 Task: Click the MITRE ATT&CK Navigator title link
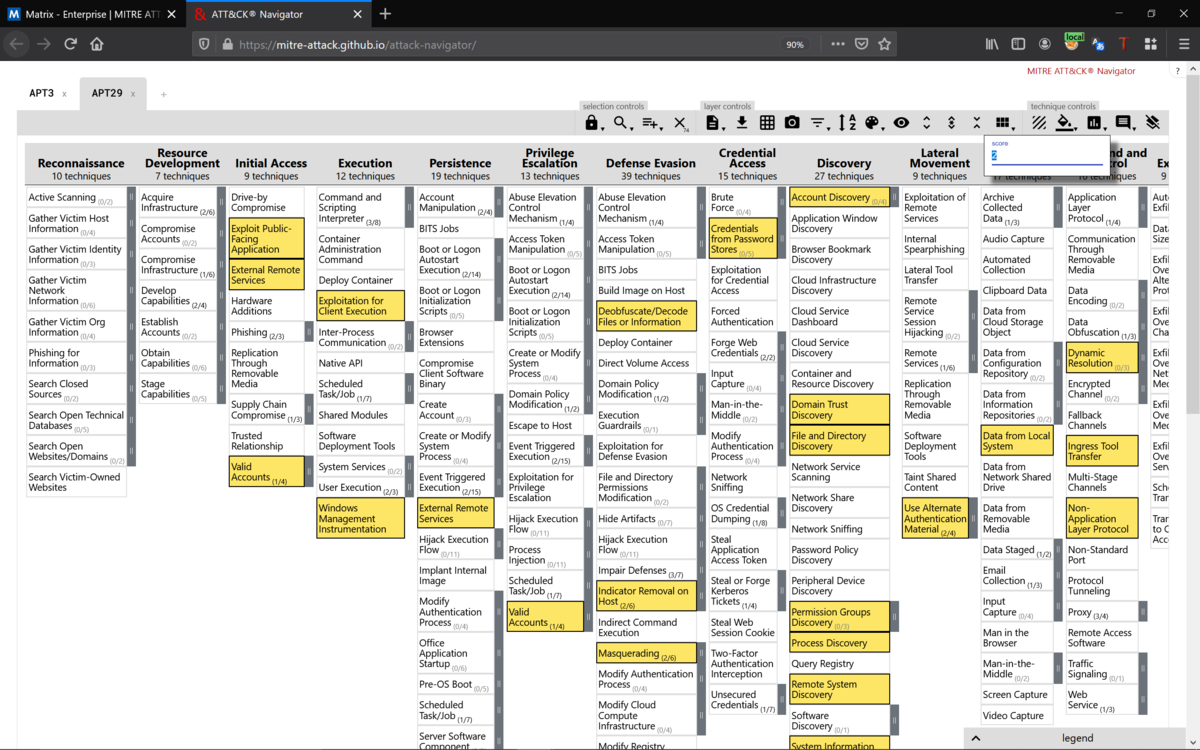coord(1081,71)
